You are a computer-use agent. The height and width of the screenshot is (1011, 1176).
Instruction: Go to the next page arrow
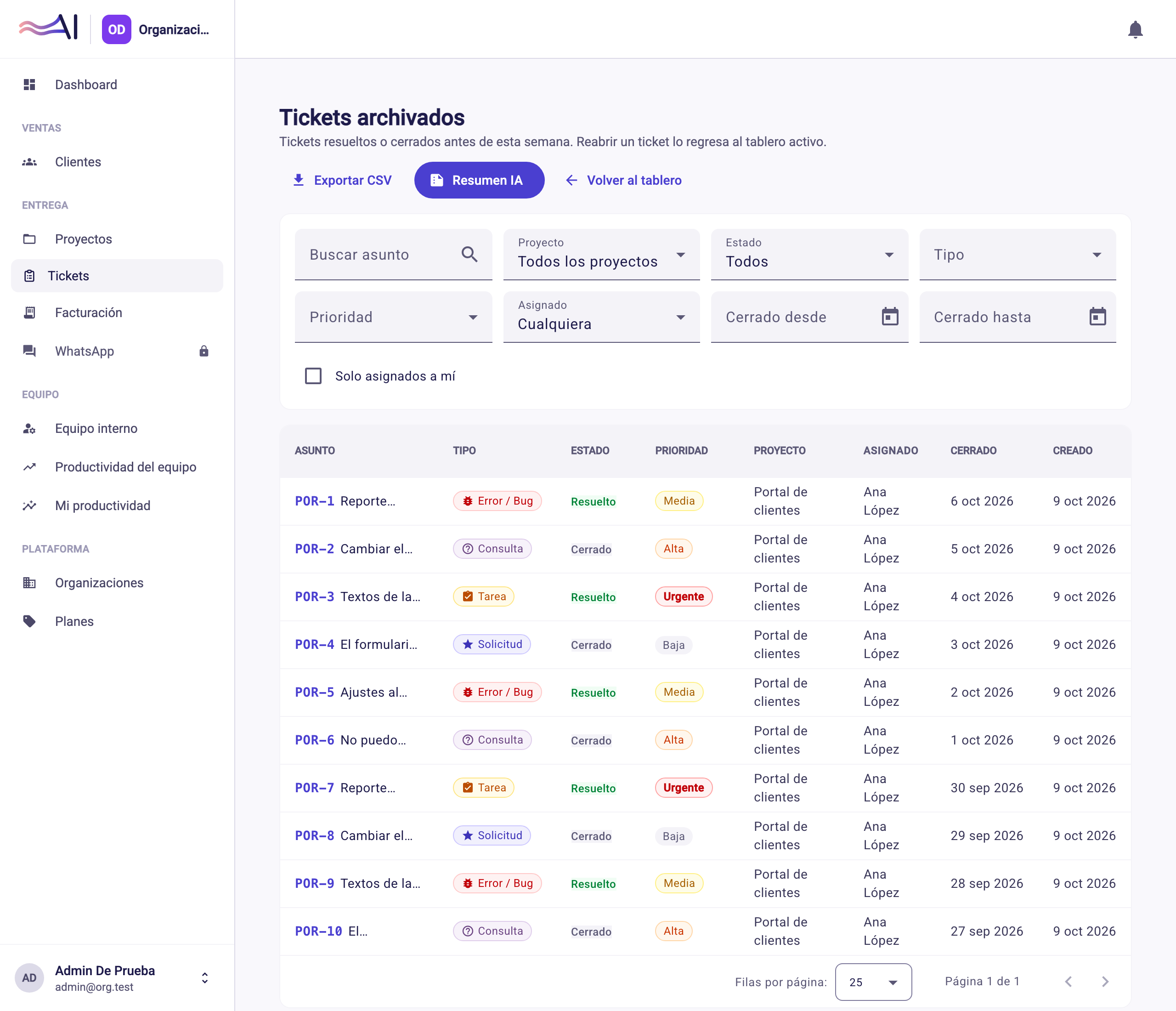click(1104, 982)
